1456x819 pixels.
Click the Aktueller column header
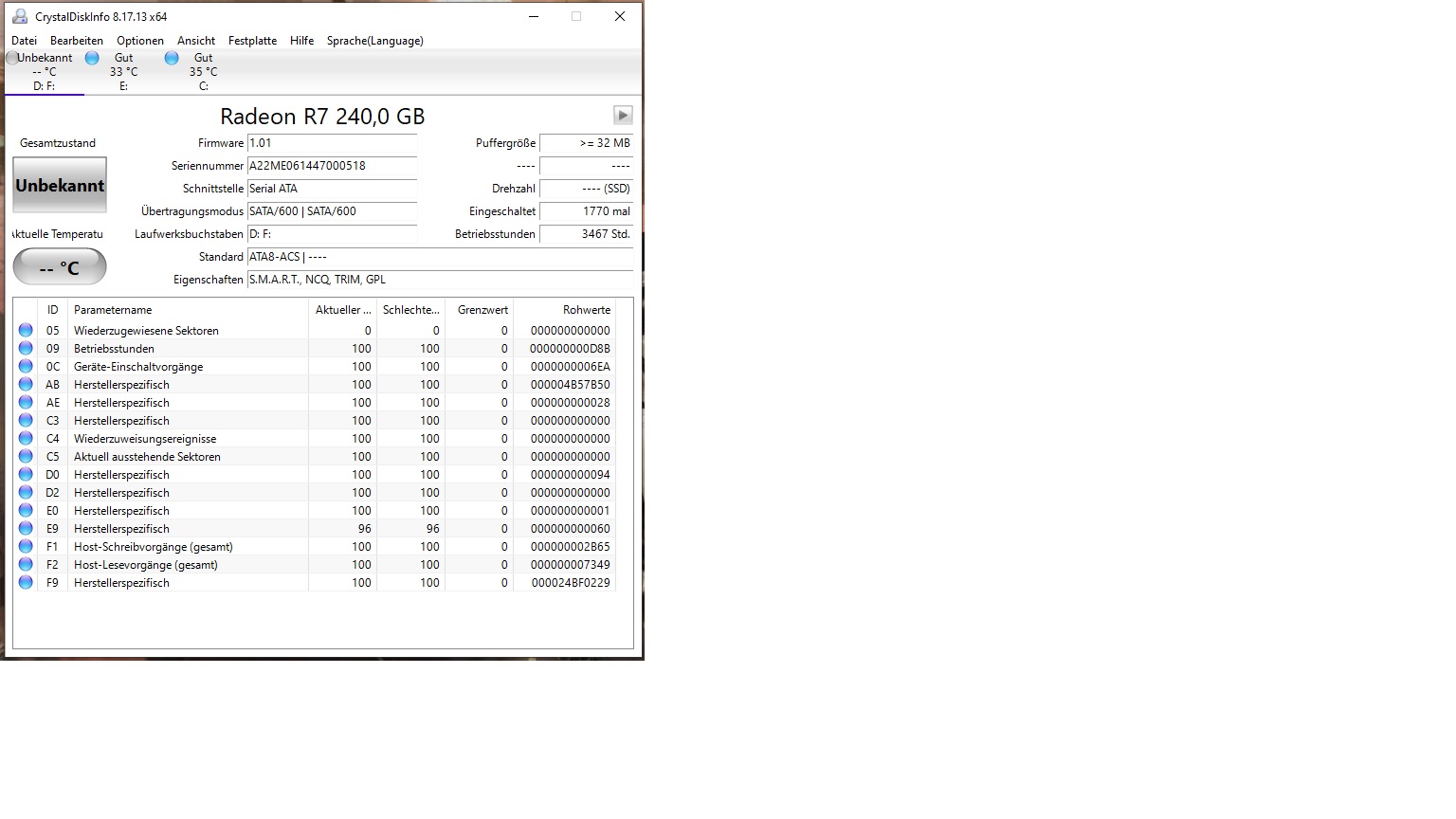[342, 310]
